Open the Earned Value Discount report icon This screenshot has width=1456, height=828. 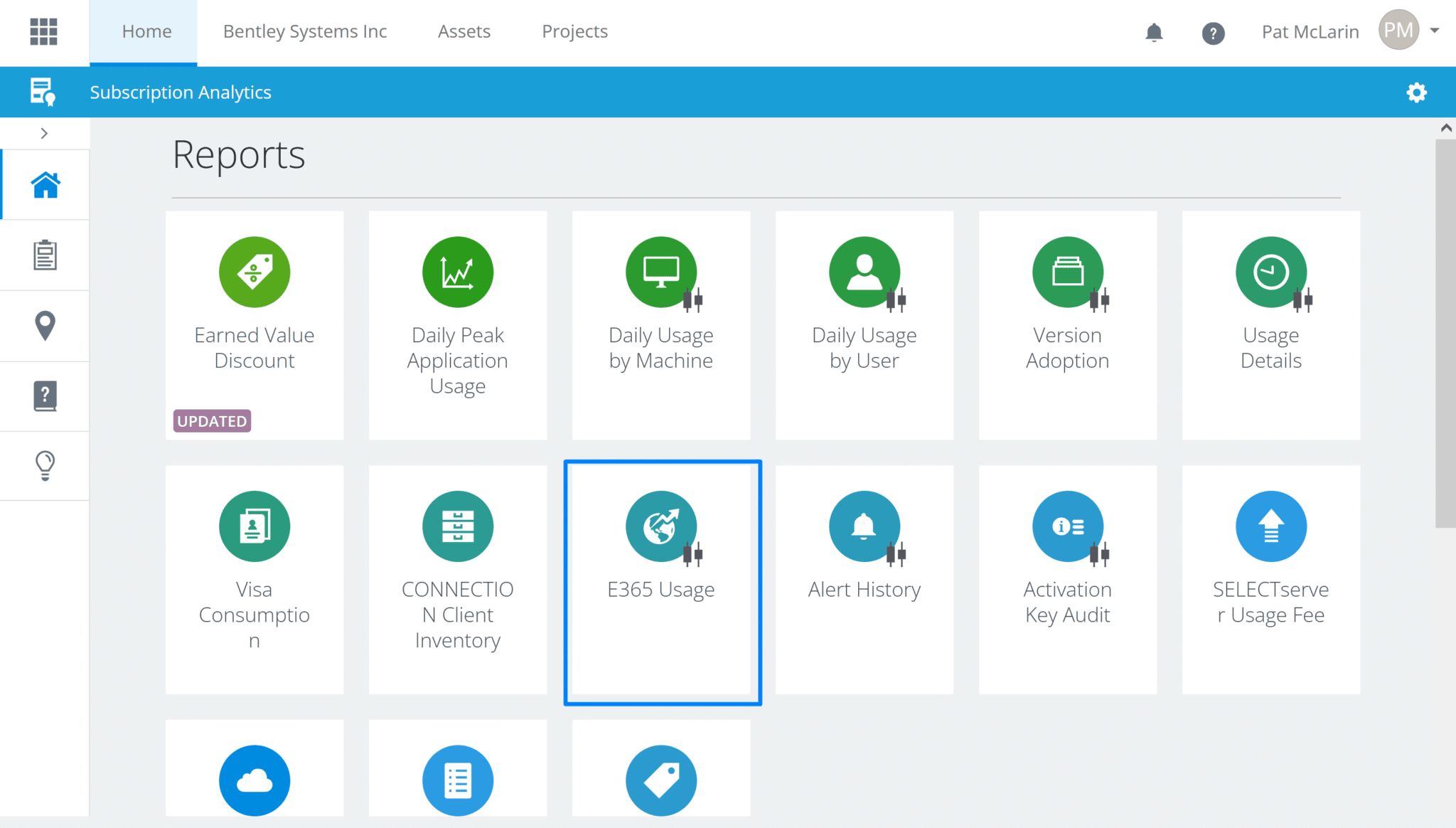[x=255, y=272]
